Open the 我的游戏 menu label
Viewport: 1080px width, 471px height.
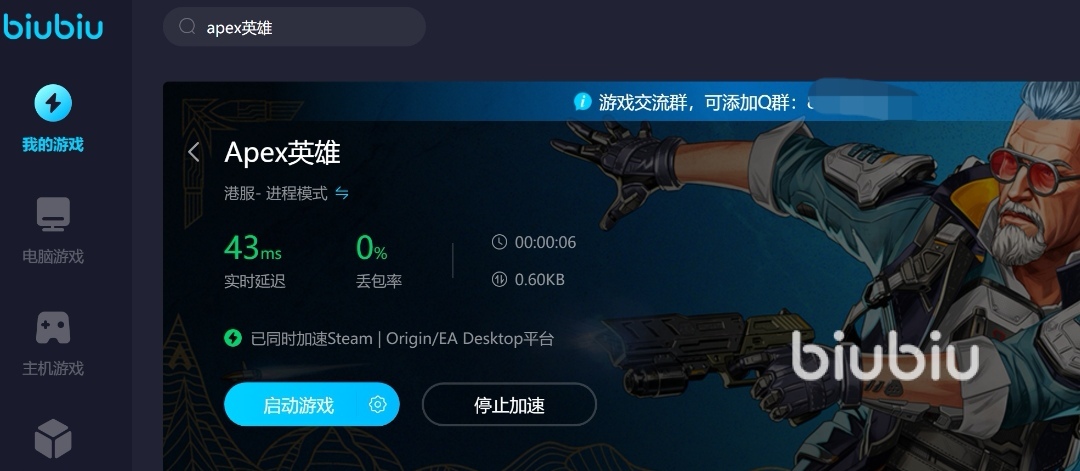tap(53, 145)
